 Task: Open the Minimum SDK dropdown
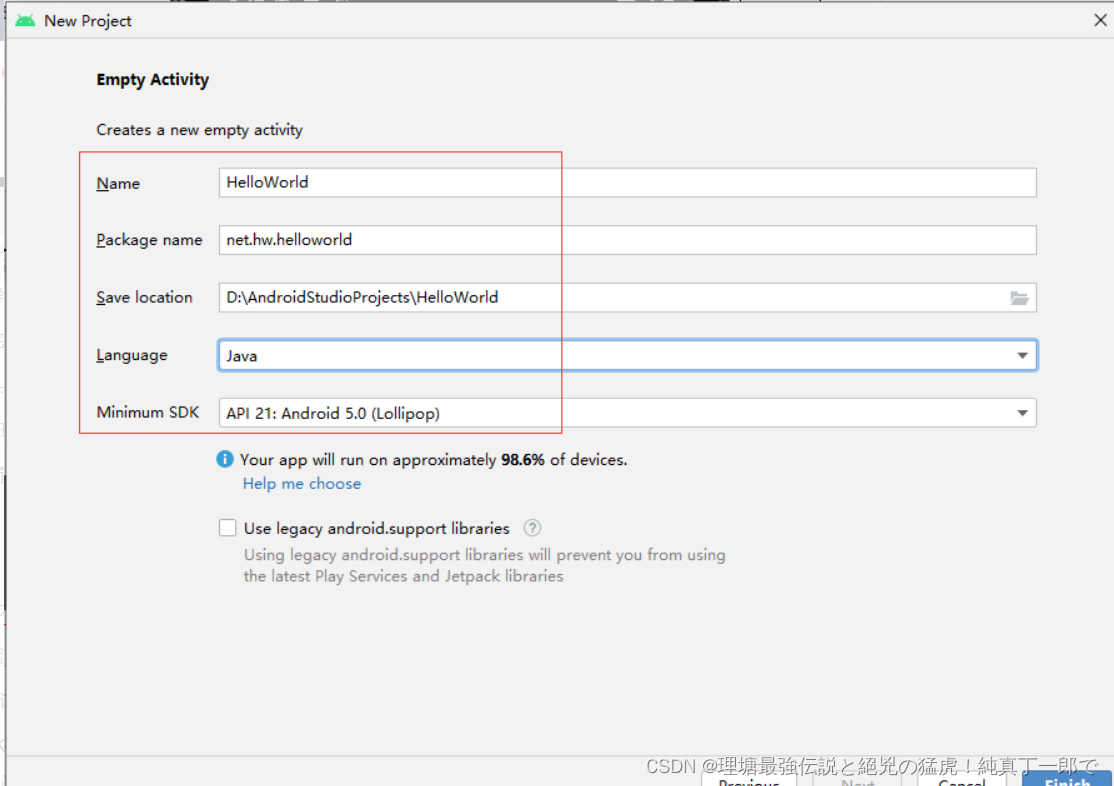point(628,412)
